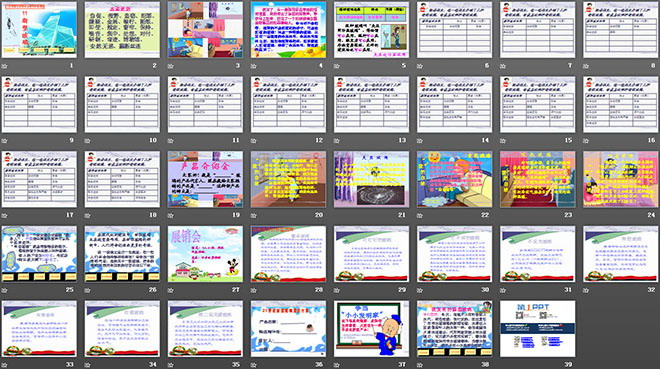The image size is (660, 369).
Task: Click the animation star icon under slide 1
Action: point(5,66)
